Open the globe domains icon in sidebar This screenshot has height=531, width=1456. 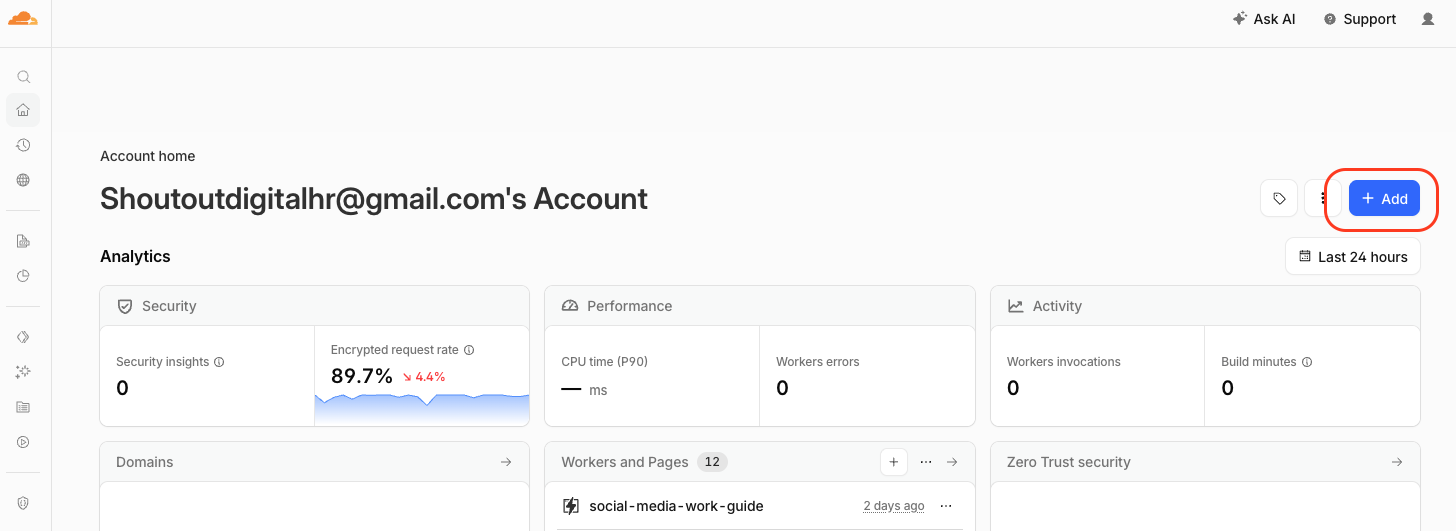pyautogui.click(x=23, y=180)
